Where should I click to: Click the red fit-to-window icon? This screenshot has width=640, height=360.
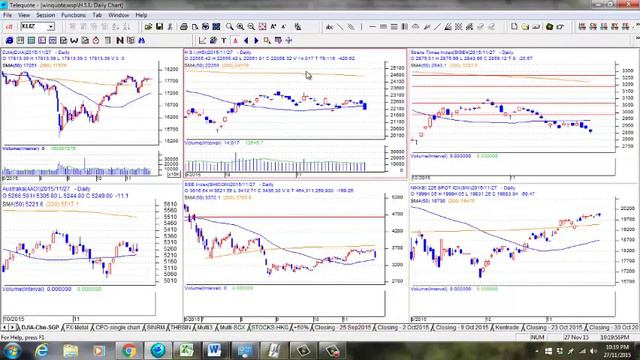point(262,27)
